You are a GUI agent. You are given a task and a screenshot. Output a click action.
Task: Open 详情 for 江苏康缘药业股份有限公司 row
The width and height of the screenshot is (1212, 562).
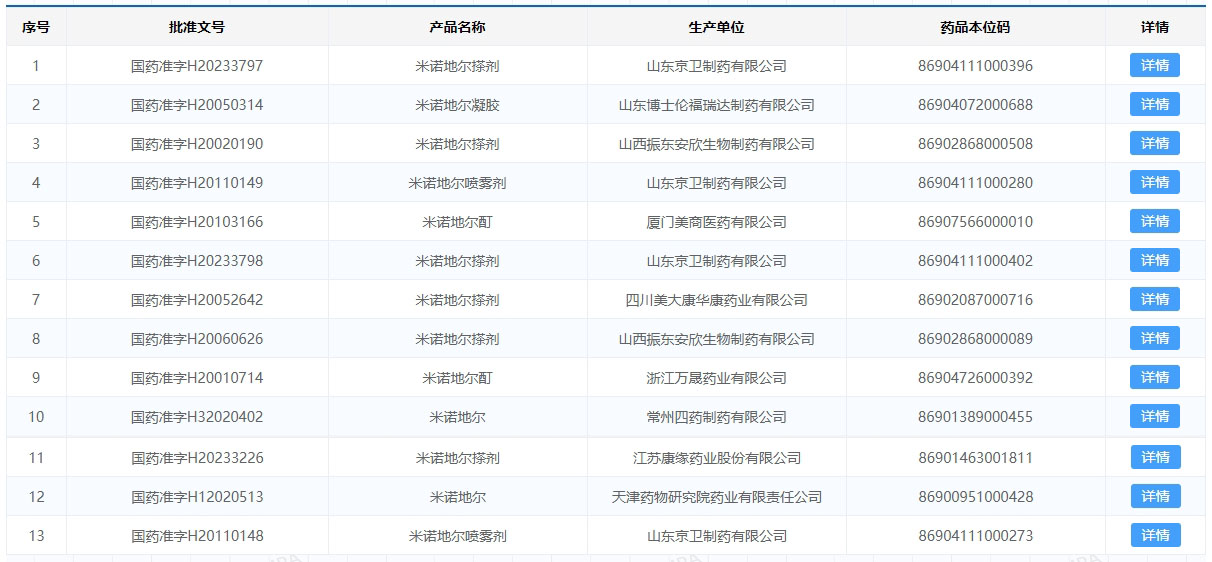pyautogui.click(x=1156, y=458)
